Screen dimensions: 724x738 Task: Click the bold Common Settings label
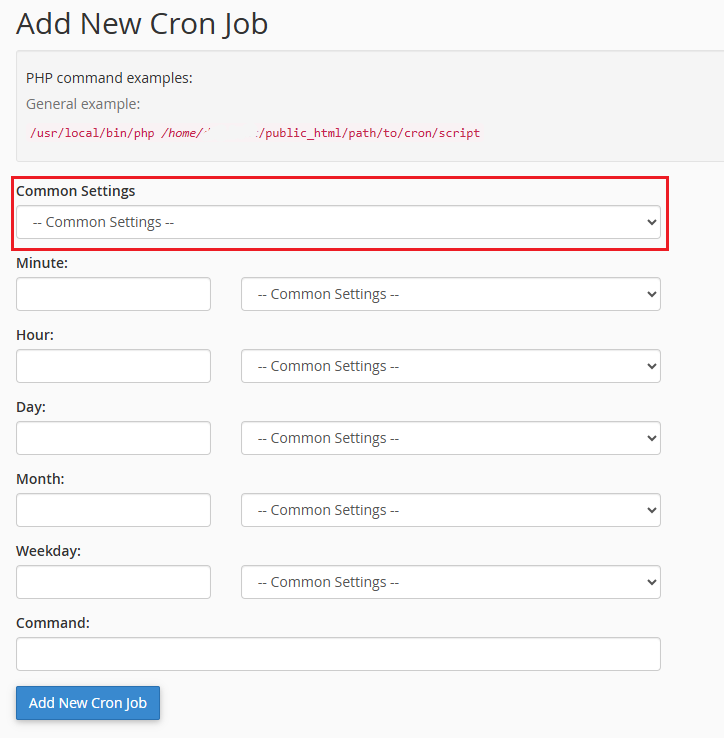(x=76, y=190)
